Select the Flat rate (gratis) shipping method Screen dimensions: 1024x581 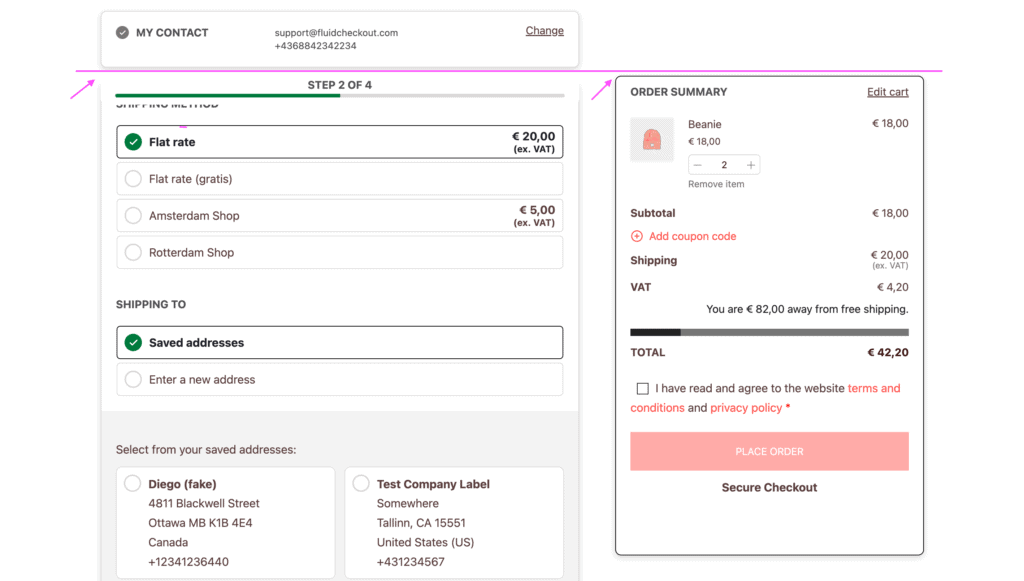coord(132,178)
